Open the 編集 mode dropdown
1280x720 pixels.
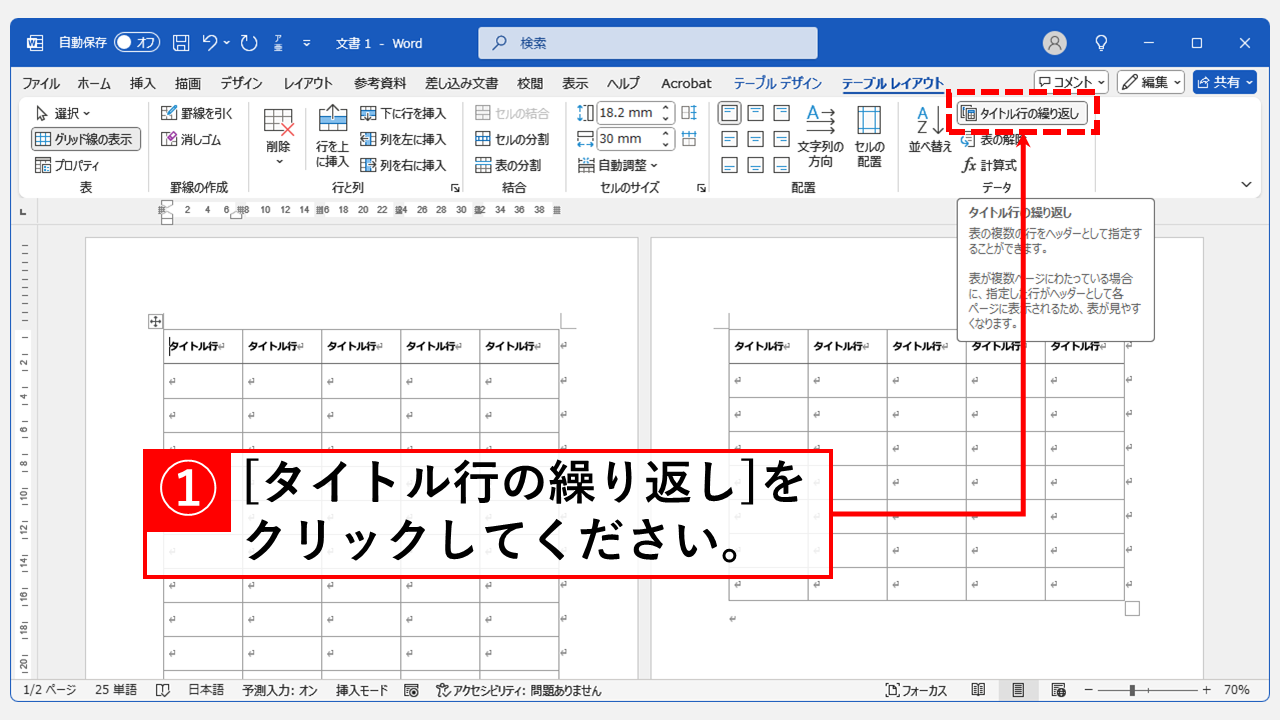point(1151,82)
